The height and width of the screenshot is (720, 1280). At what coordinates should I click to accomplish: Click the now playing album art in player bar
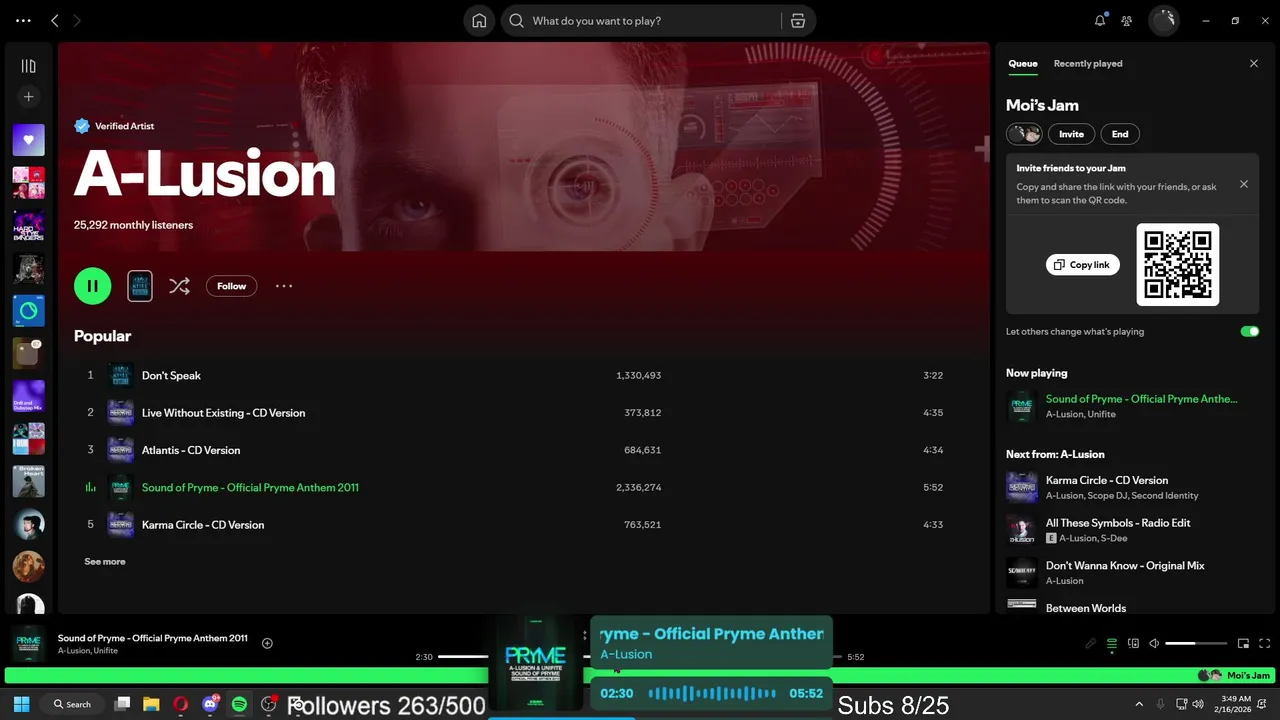click(28, 643)
